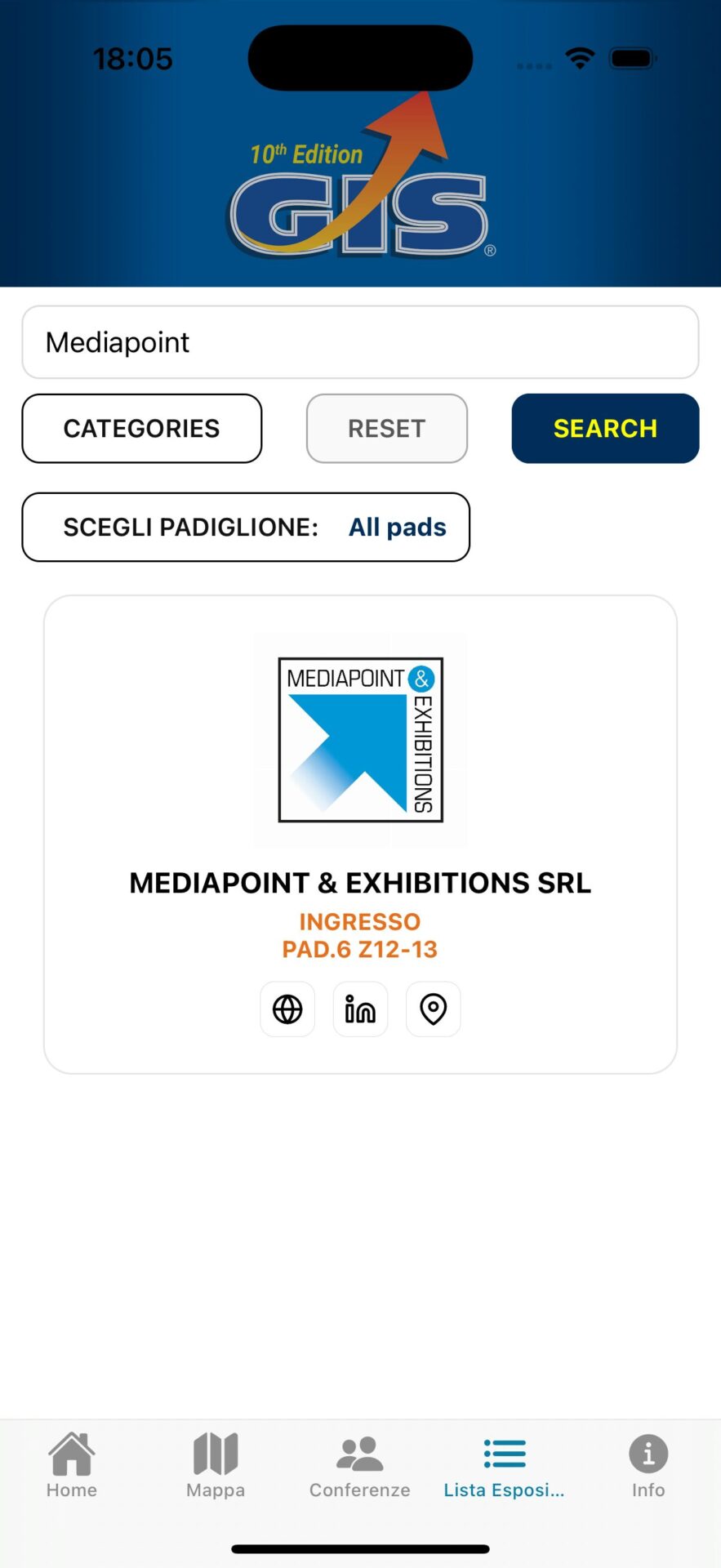The width and height of the screenshot is (721, 1568).
Task: Click inside the Mediapoint search field
Action: click(x=360, y=341)
